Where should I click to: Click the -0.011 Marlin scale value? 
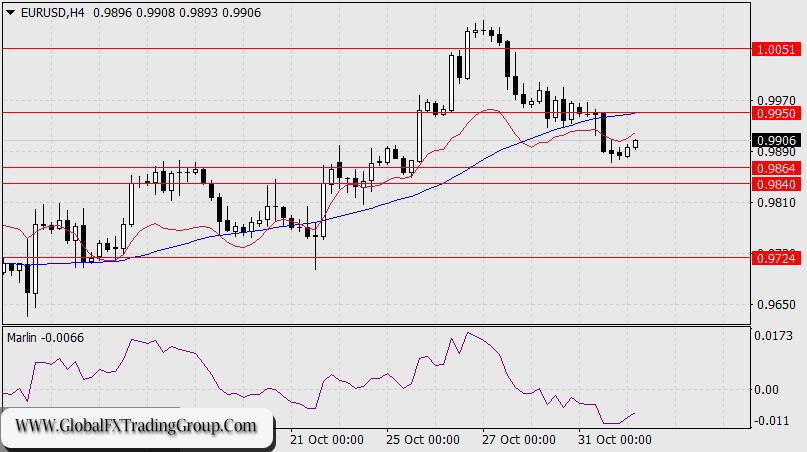(771, 421)
